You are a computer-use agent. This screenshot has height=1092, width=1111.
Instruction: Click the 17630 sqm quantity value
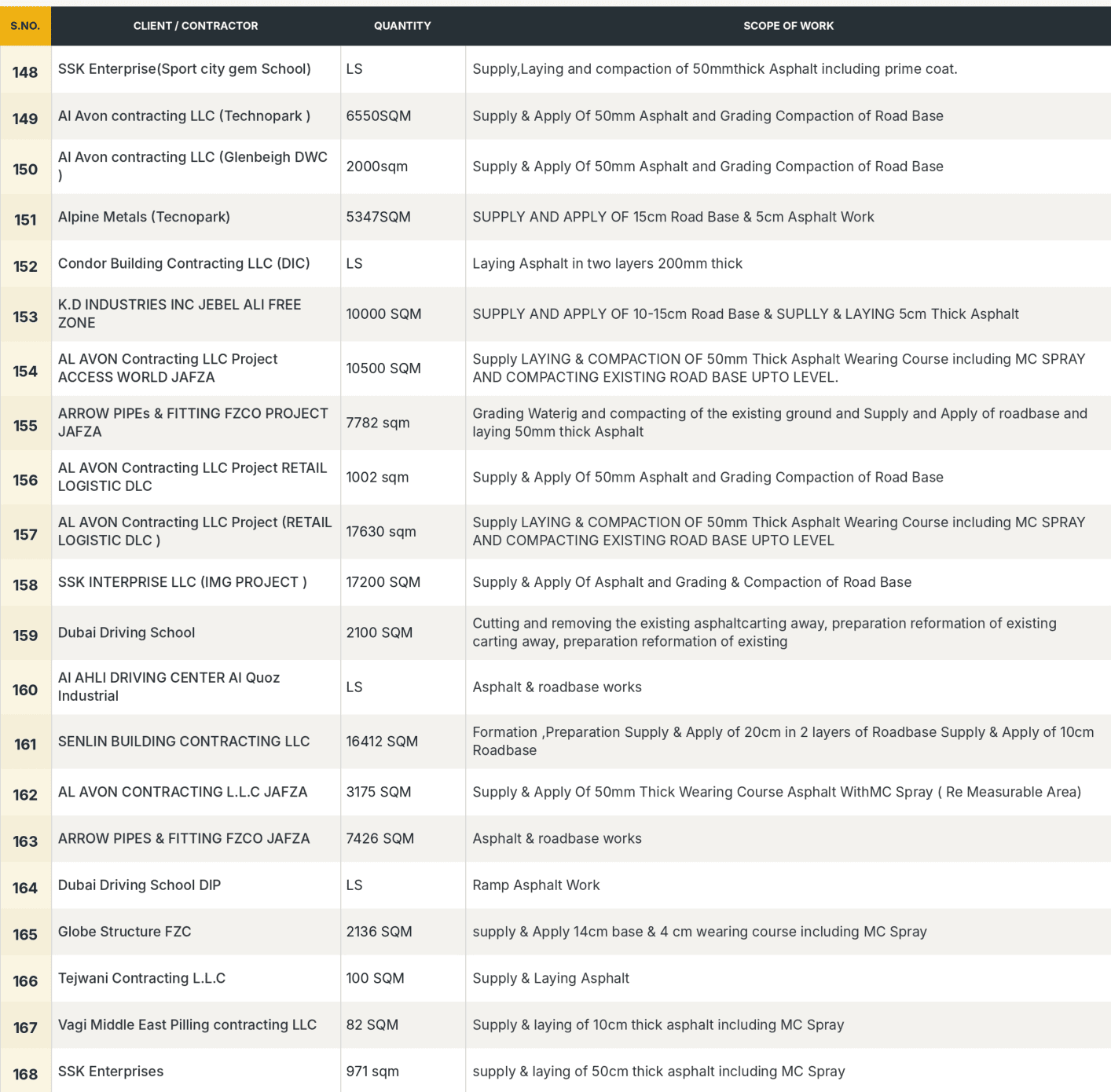pyautogui.click(x=381, y=532)
